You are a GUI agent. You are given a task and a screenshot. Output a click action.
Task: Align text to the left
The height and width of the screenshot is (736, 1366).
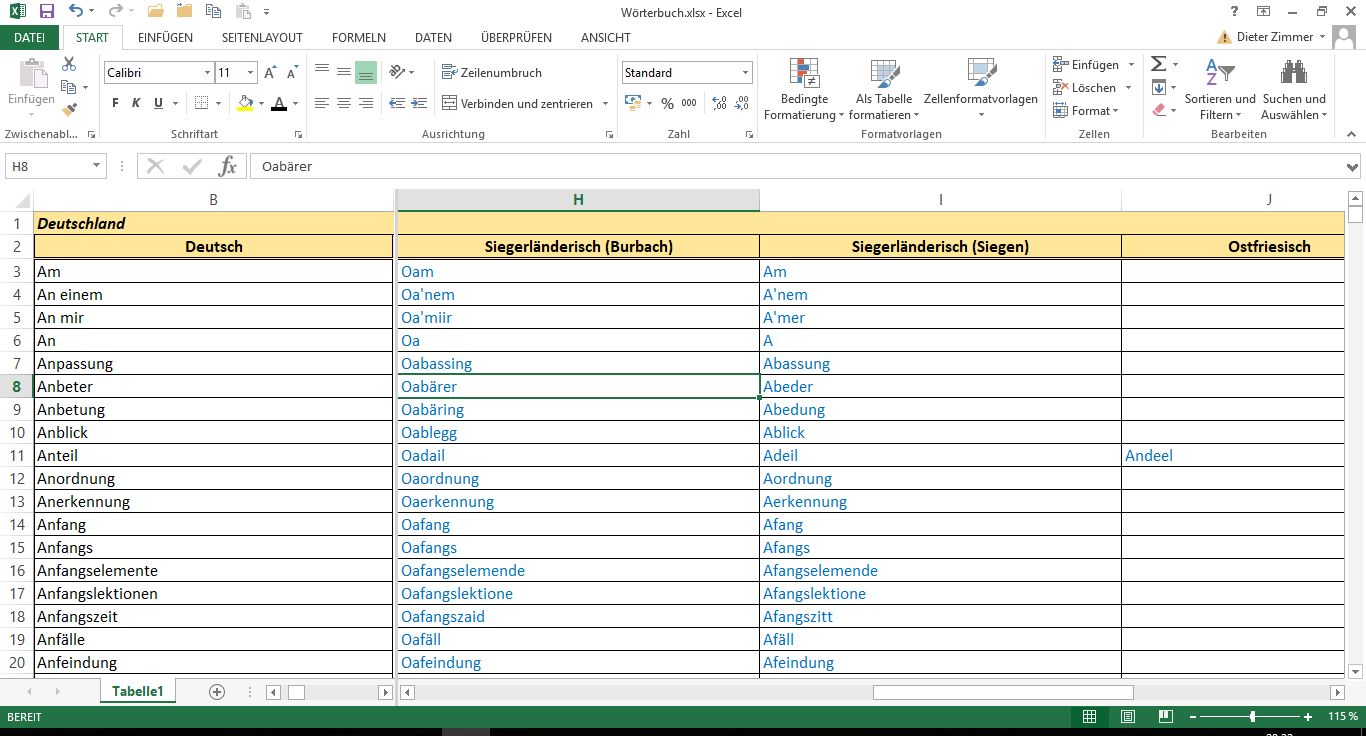(x=321, y=103)
